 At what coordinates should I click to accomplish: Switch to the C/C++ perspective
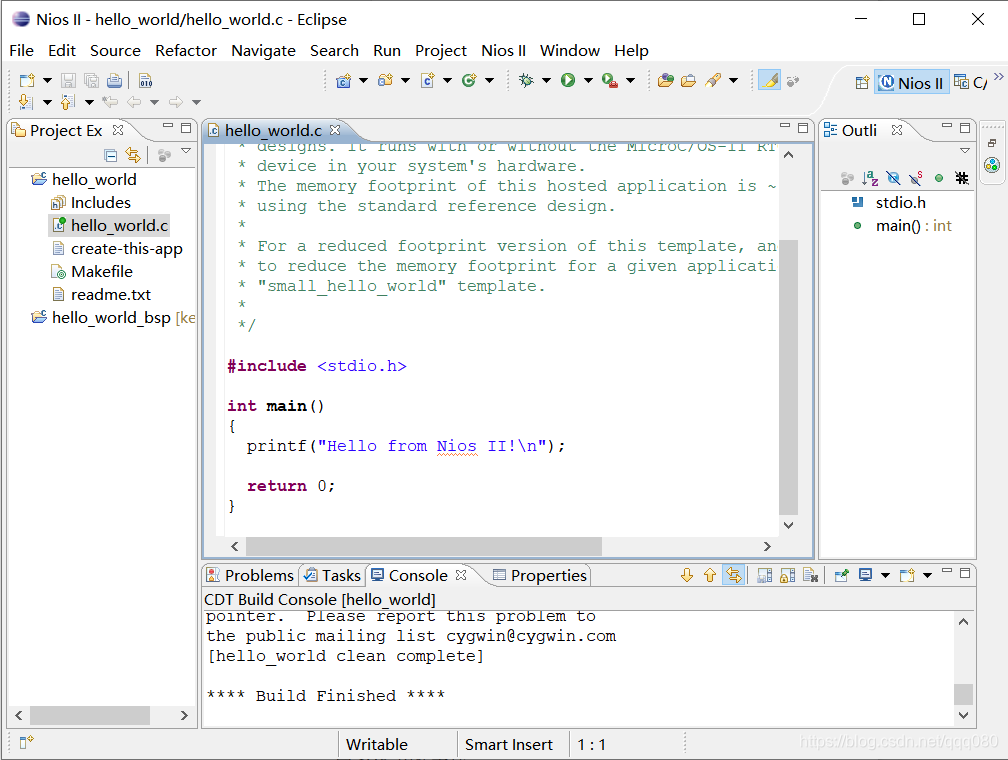point(971,82)
